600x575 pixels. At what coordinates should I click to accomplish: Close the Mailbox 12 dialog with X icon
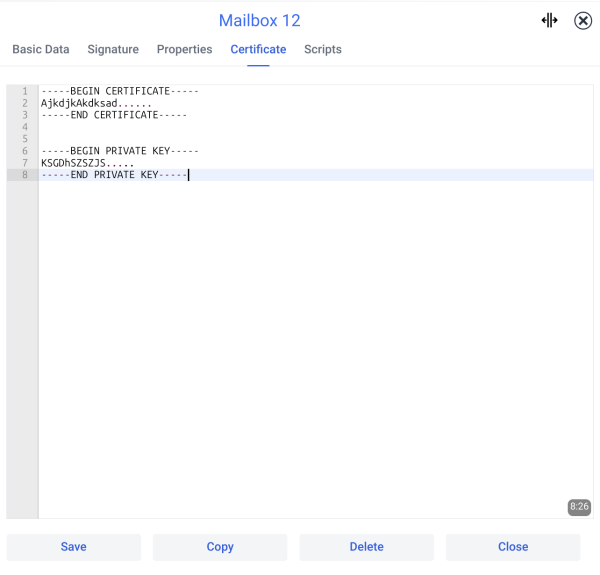click(x=583, y=20)
